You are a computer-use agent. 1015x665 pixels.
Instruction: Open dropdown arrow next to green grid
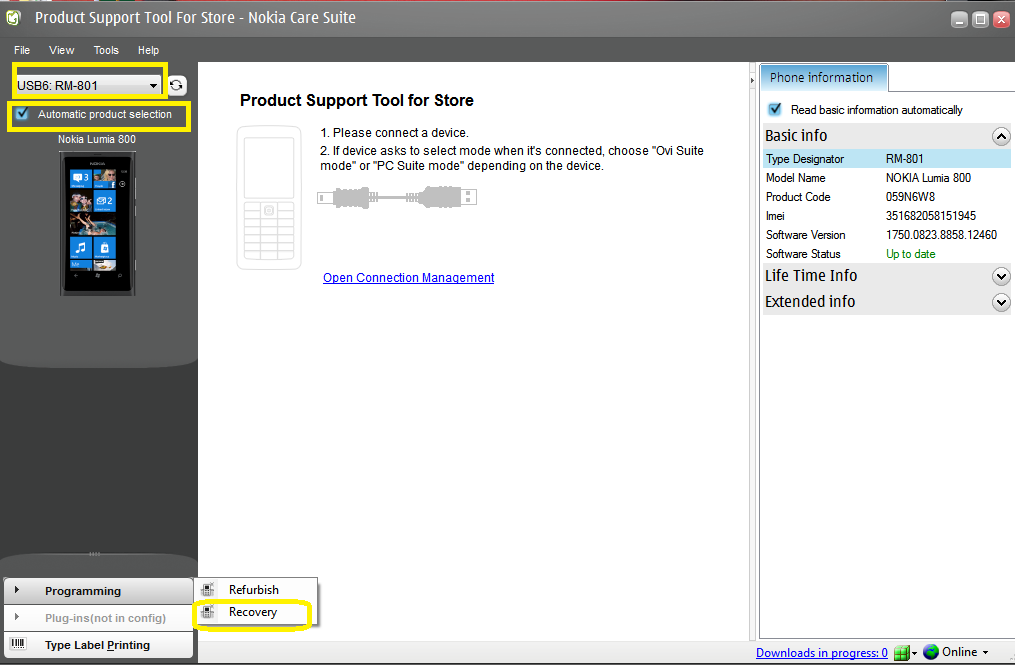914,653
